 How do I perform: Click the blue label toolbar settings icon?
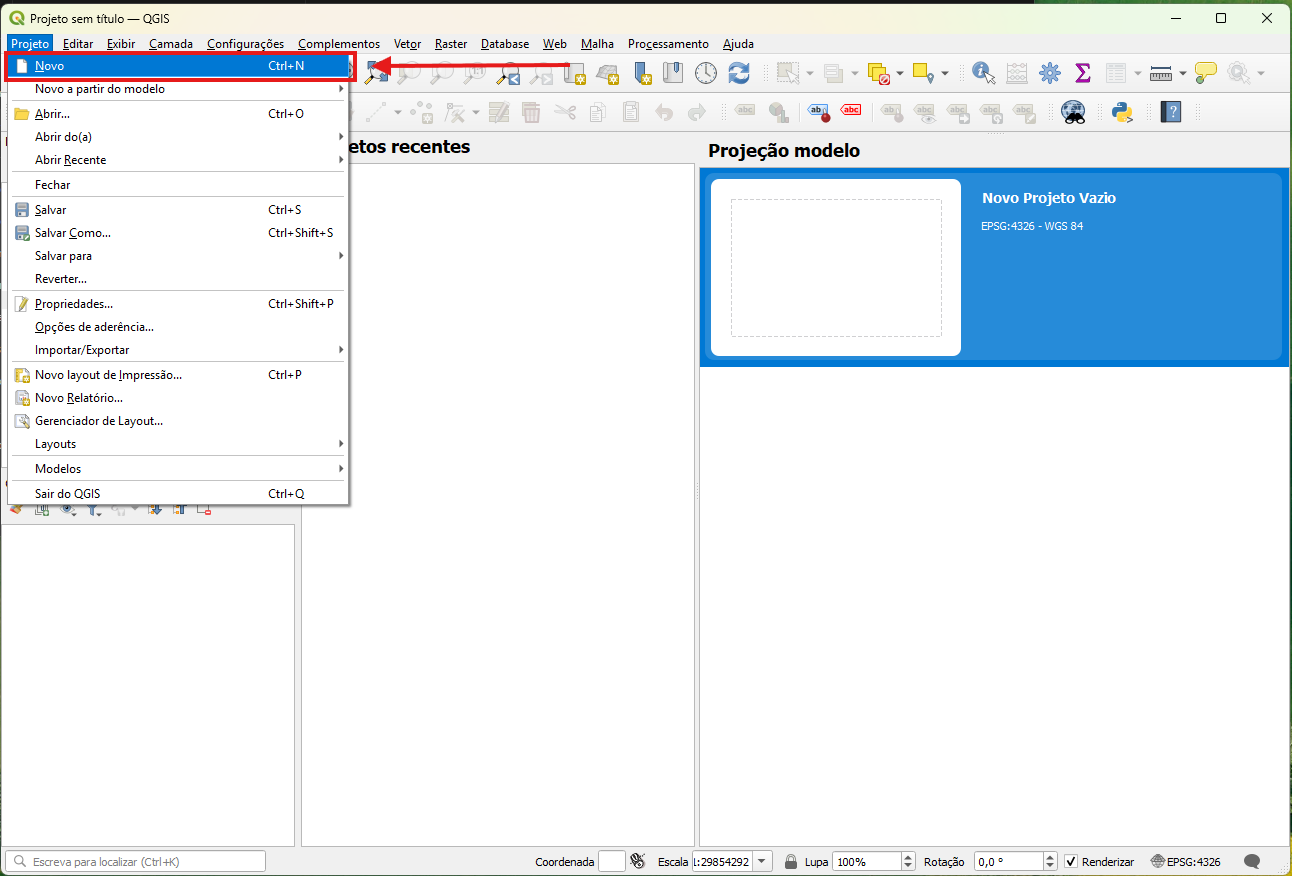(819, 112)
